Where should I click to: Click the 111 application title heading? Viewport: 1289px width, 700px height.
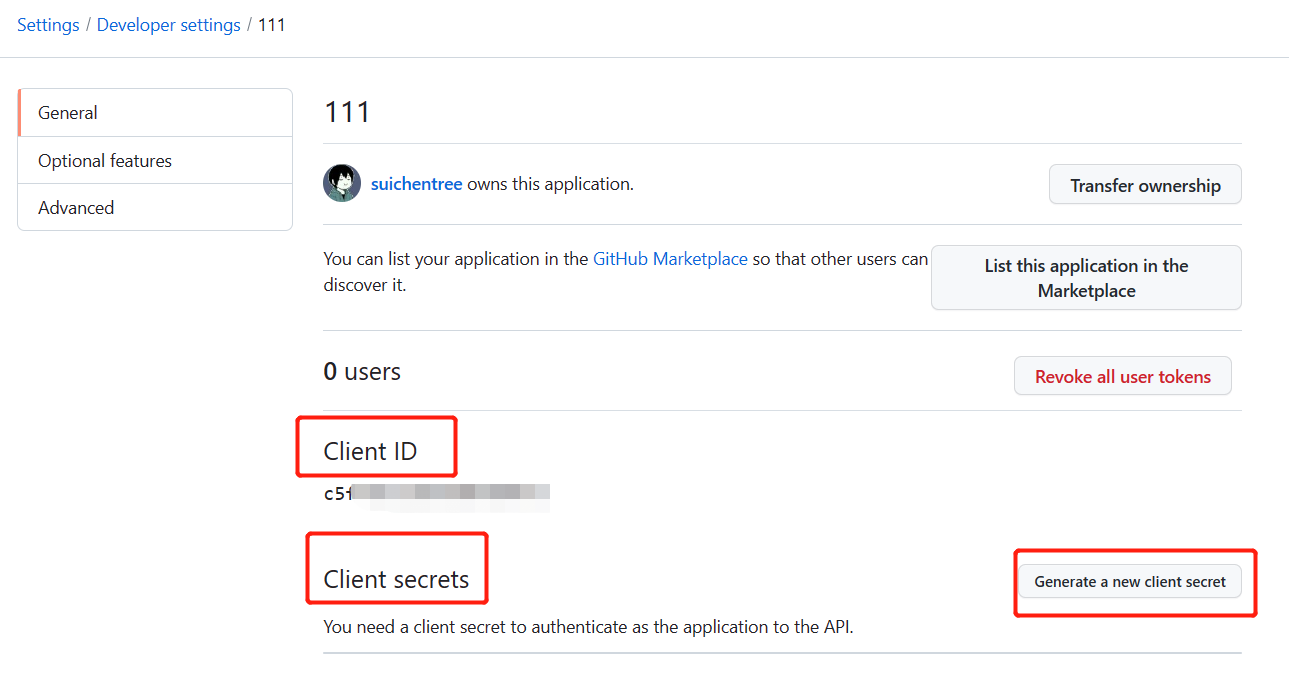(347, 112)
